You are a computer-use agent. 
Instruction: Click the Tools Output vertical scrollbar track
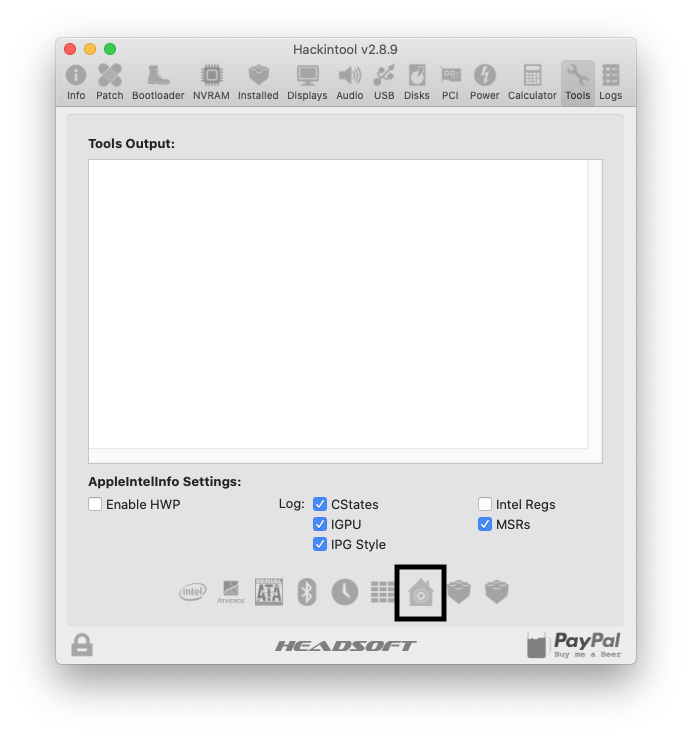pyautogui.click(x=595, y=304)
